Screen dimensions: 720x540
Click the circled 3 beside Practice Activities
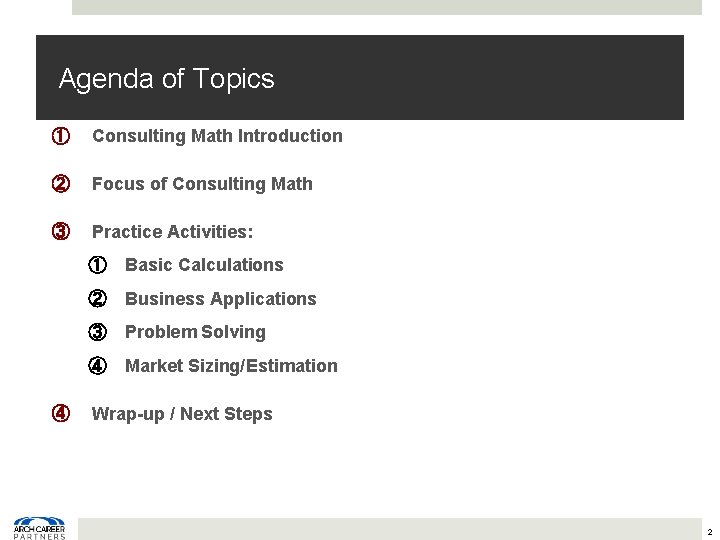point(60,232)
